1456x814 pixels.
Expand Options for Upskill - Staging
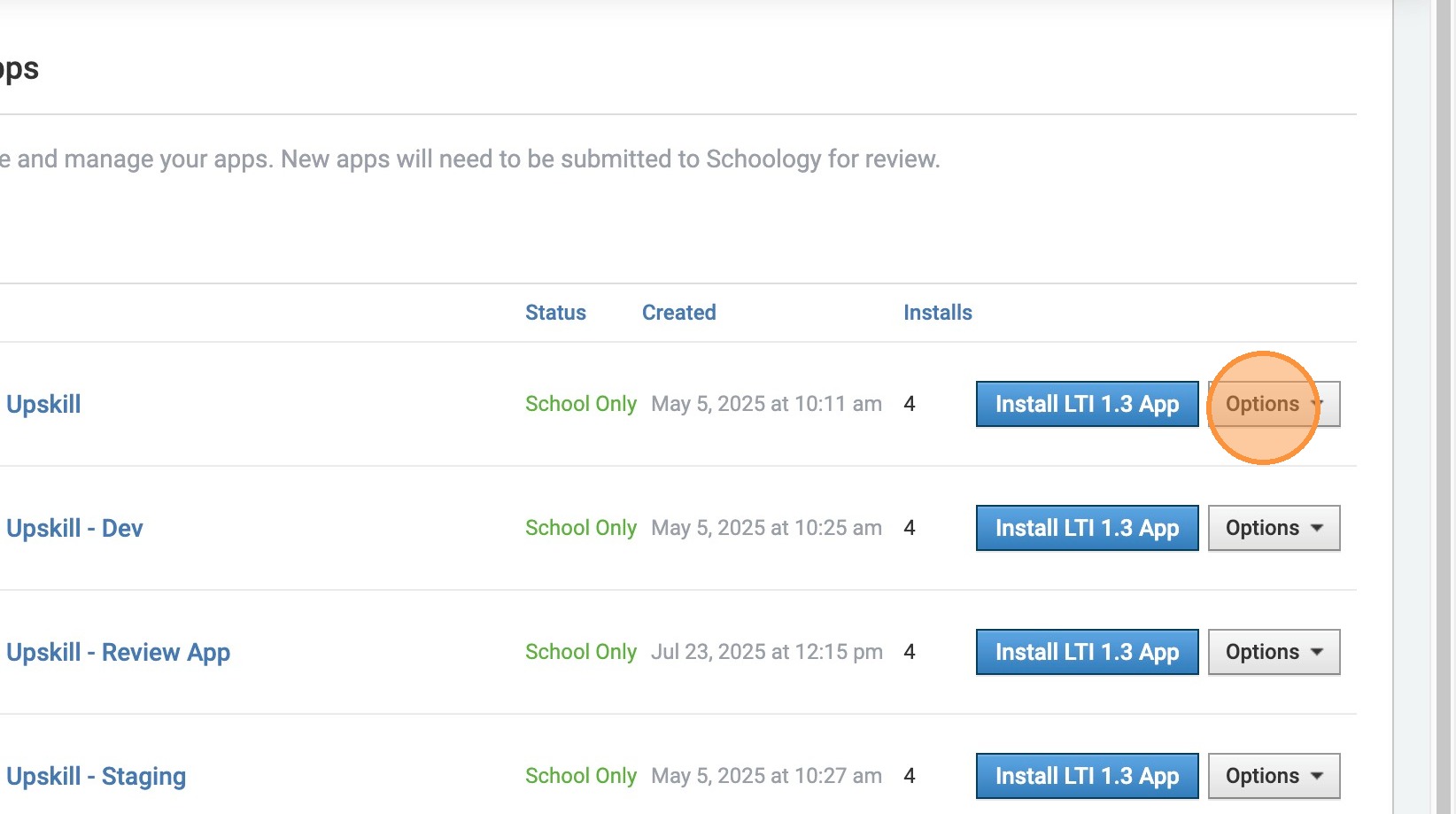1274,776
